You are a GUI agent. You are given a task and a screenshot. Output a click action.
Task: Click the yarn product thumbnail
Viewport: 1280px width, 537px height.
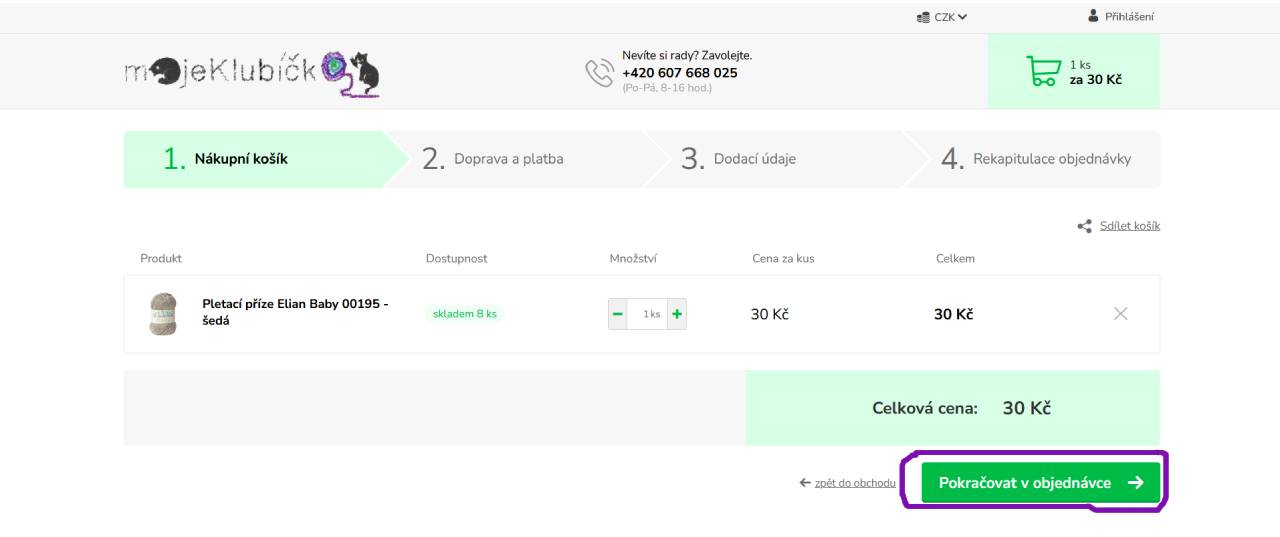(x=163, y=314)
